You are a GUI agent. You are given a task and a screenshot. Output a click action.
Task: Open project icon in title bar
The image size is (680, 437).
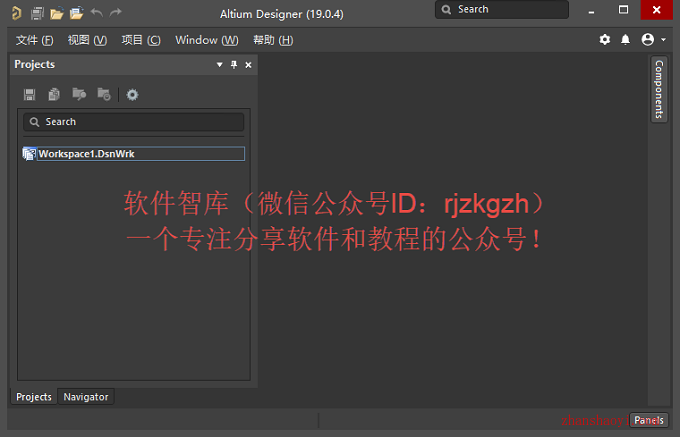76,13
